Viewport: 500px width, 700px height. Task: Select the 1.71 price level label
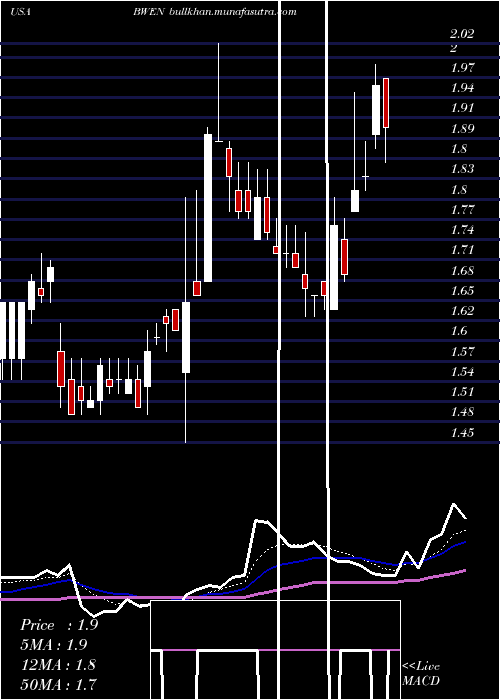pyautogui.click(x=462, y=250)
